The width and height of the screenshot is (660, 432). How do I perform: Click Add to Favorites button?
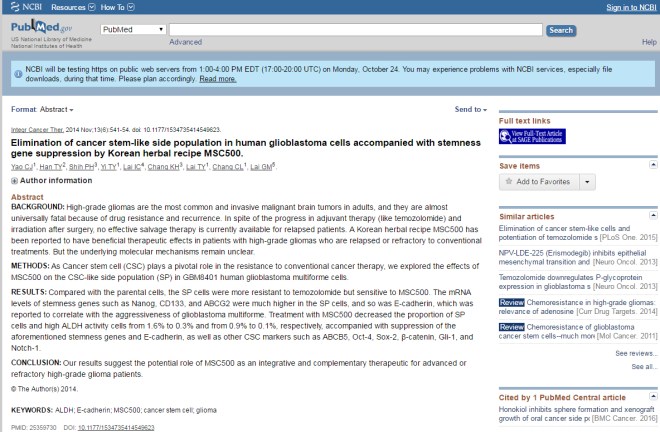(539, 182)
